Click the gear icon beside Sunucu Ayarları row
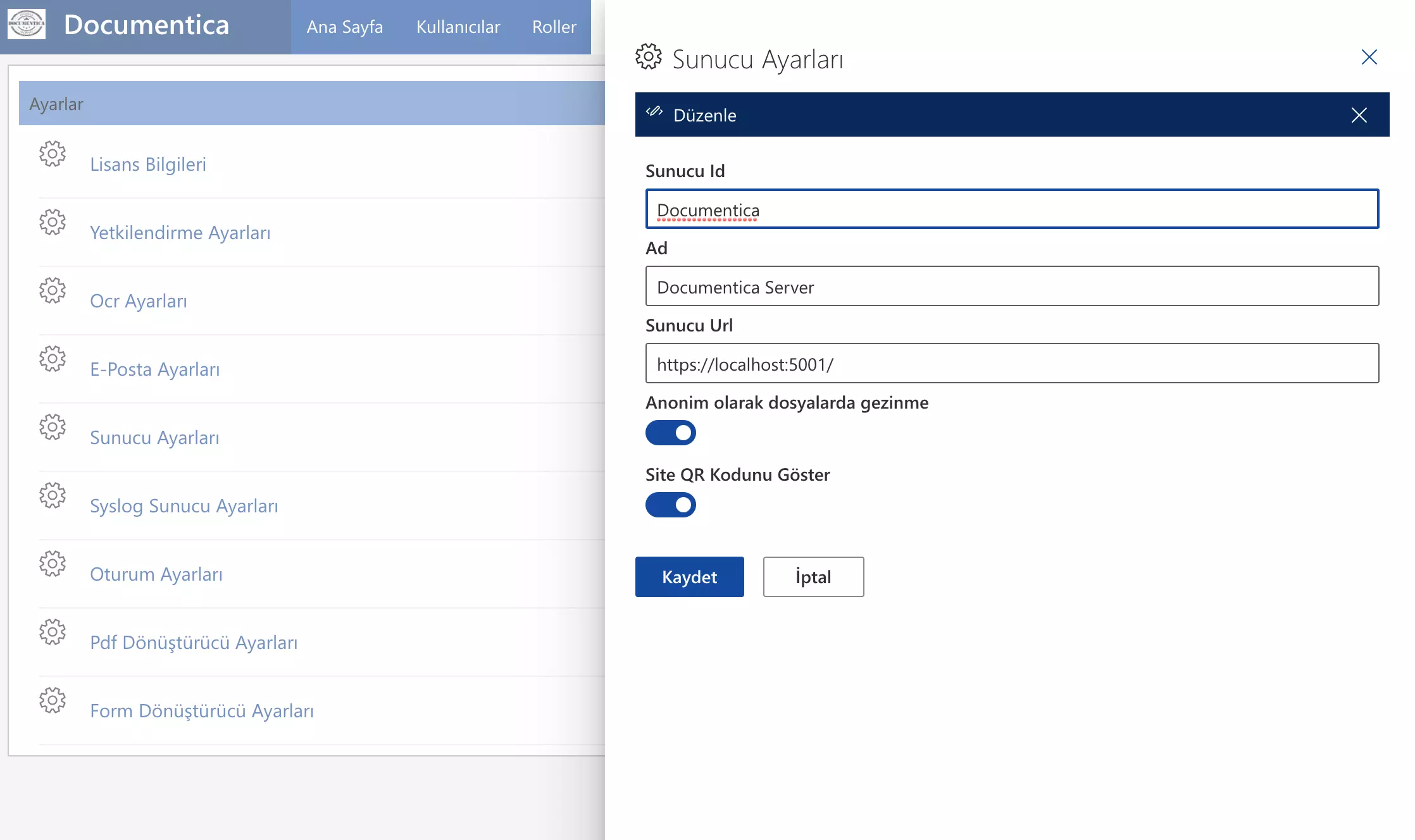Image resolution: width=1415 pixels, height=840 pixels. point(53,427)
